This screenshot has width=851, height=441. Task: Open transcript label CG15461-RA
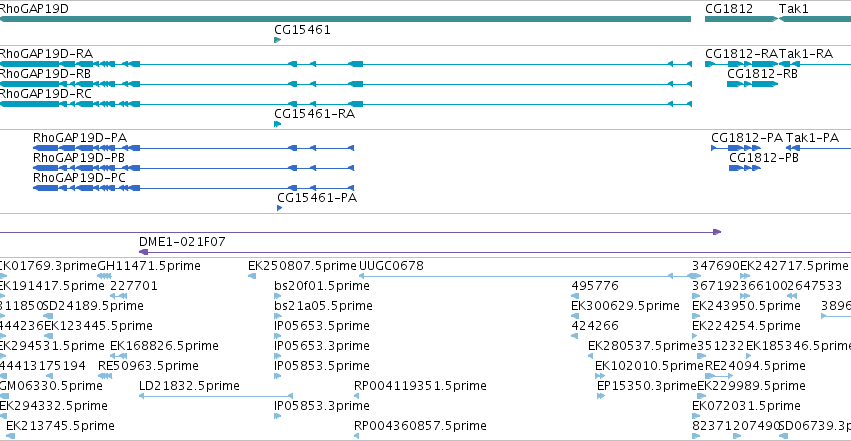[x=314, y=113]
